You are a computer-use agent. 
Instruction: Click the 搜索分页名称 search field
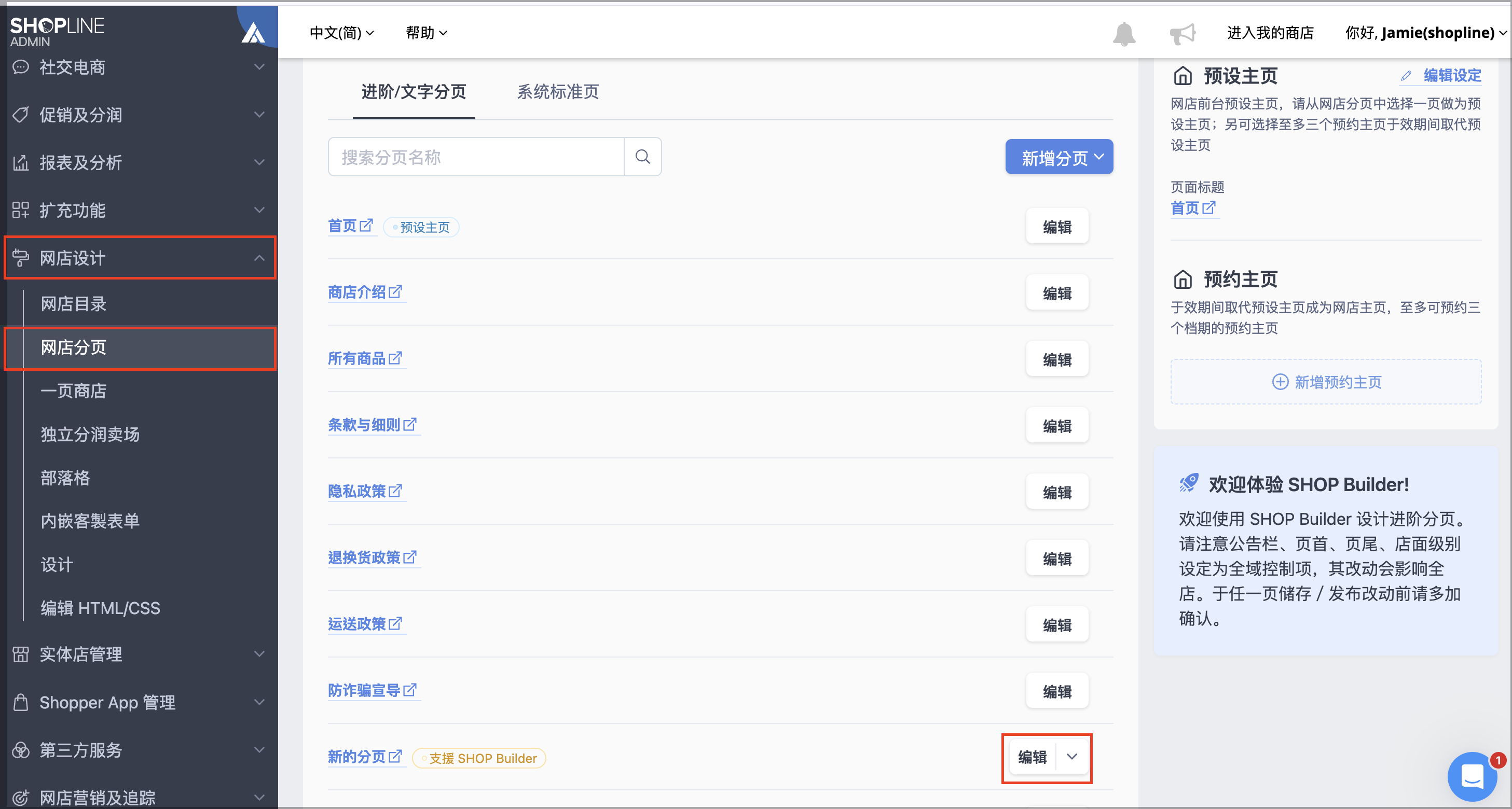point(476,157)
